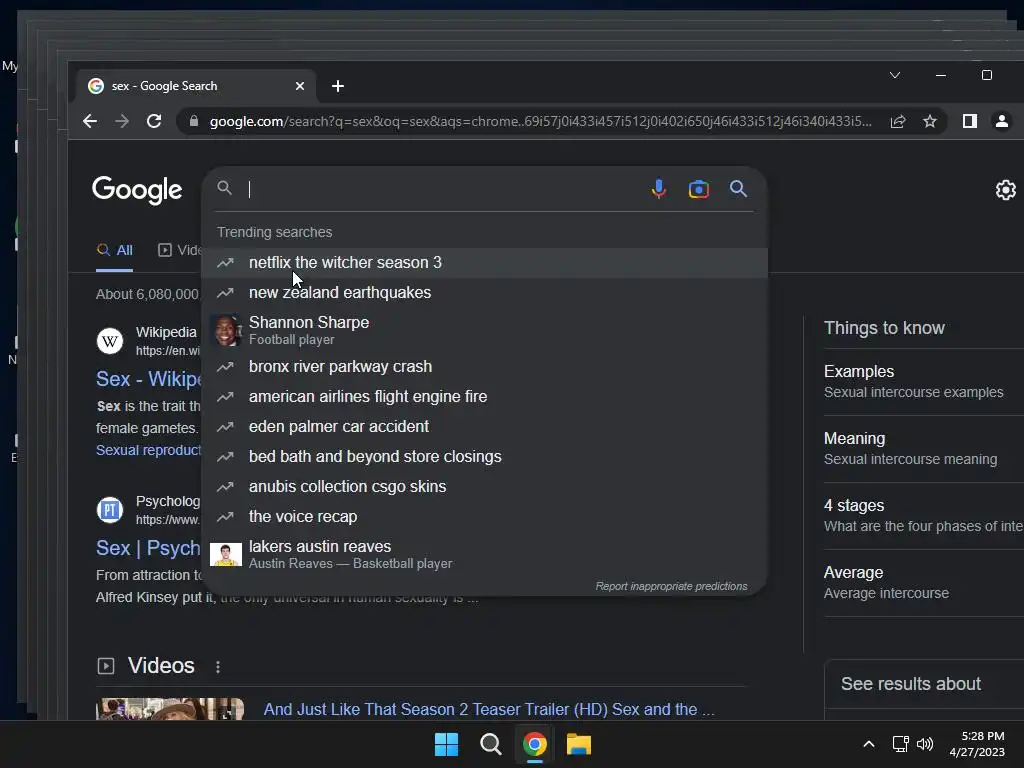Open site info via the lock icon

point(193,121)
